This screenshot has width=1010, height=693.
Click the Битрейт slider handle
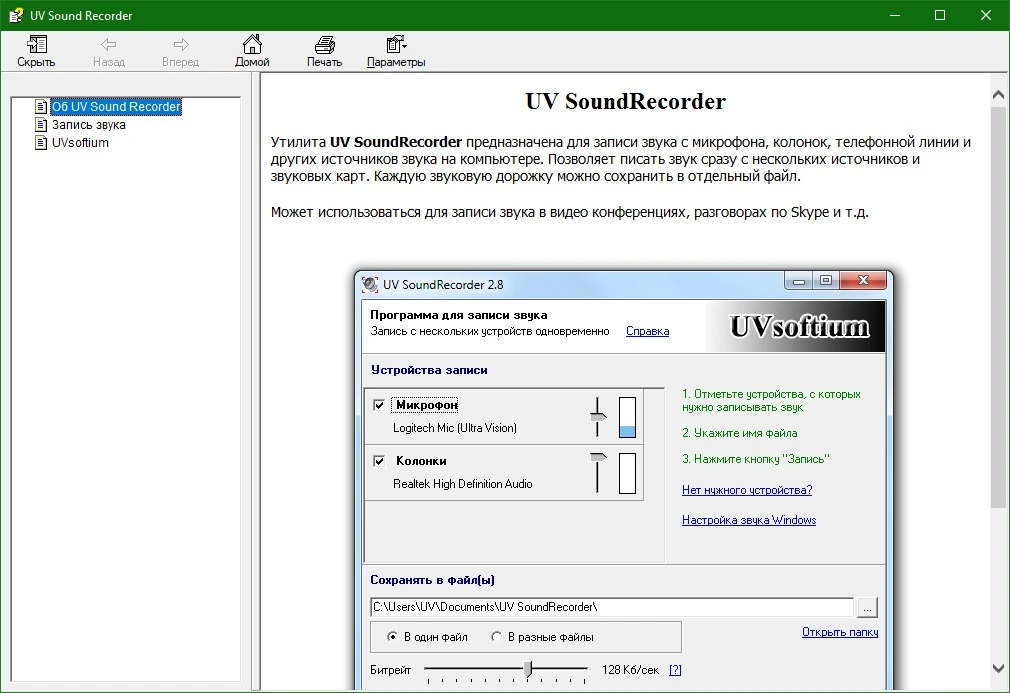pyautogui.click(x=528, y=669)
